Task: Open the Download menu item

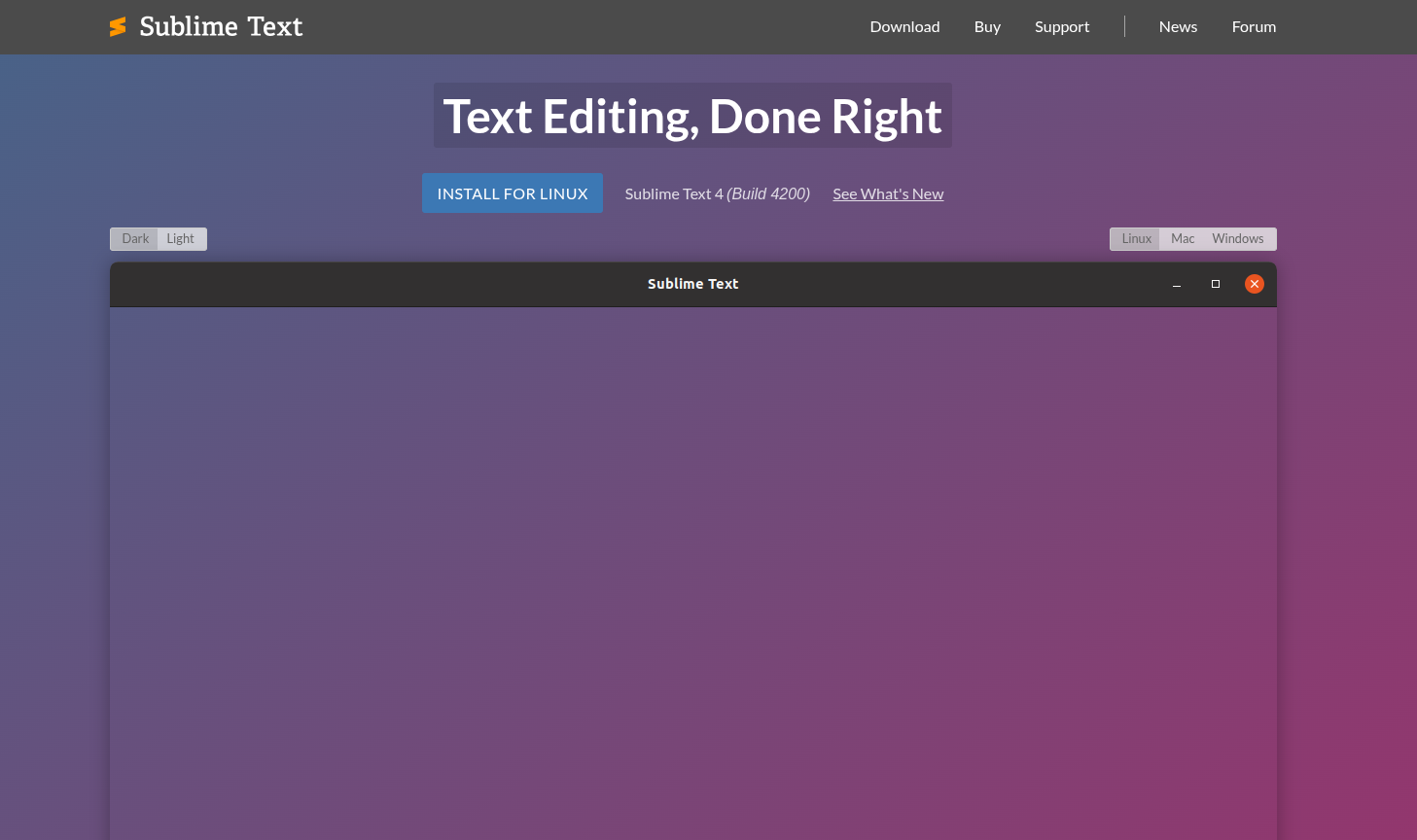Action: tap(904, 26)
